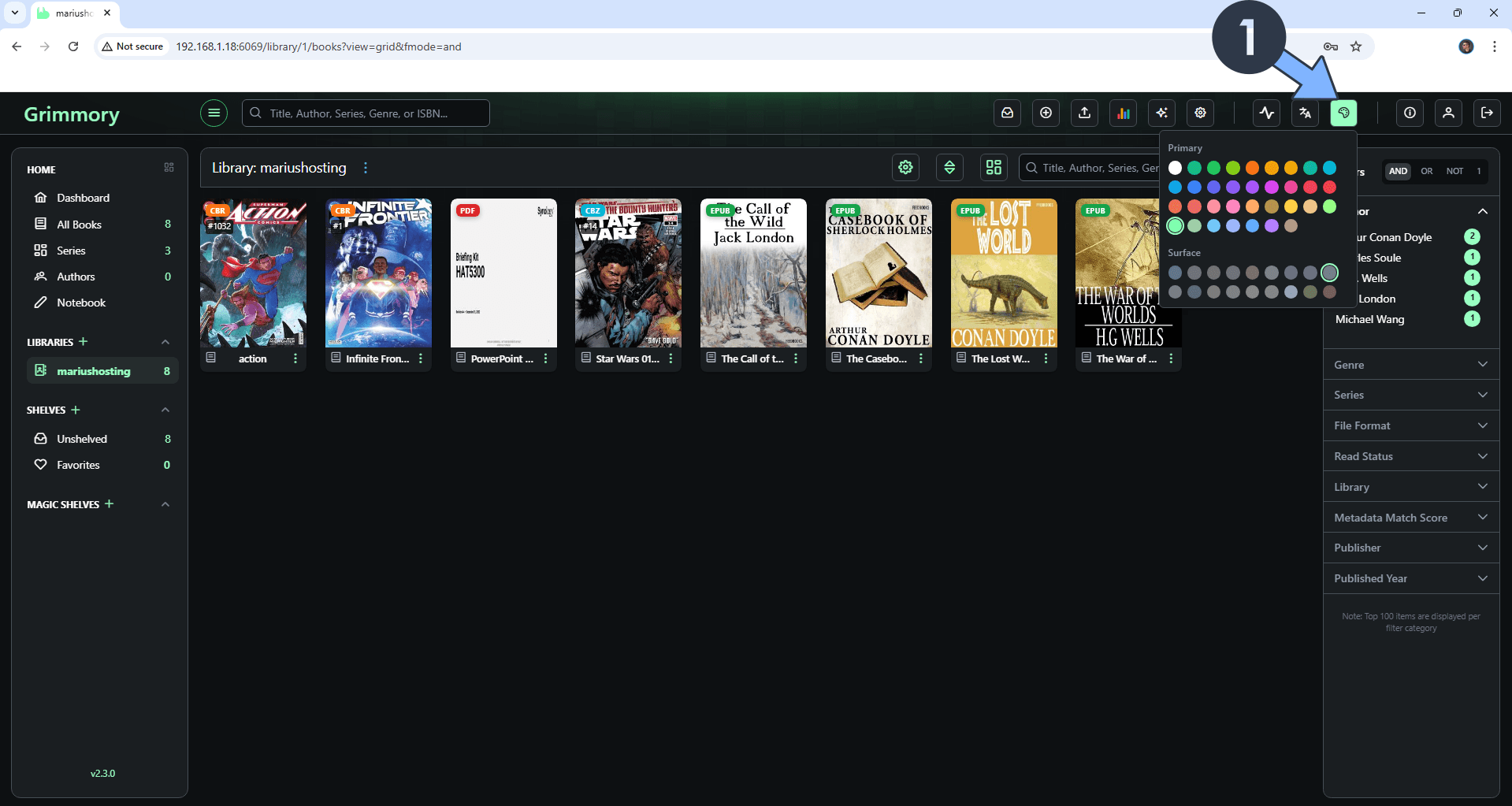Viewport: 1512px width, 806px height.
Task: Click the upload book icon in top toolbar
Action: [1084, 113]
